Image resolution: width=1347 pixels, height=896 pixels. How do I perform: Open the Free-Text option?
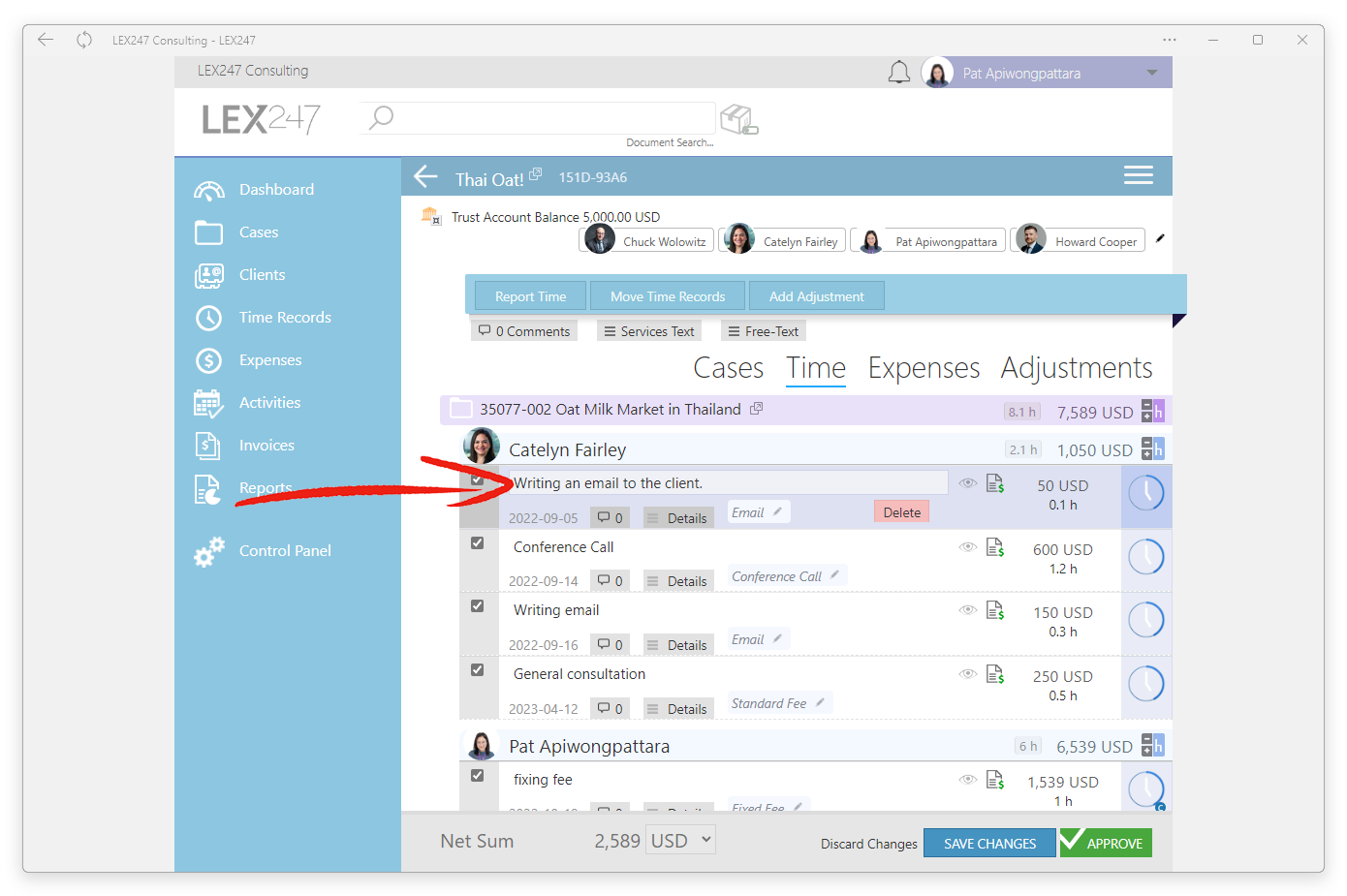pos(764,331)
